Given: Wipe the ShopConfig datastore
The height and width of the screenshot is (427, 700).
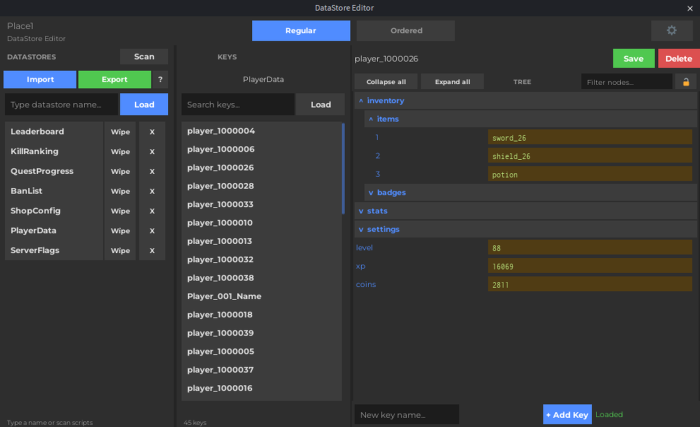Looking at the screenshot, I should pos(120,211).
